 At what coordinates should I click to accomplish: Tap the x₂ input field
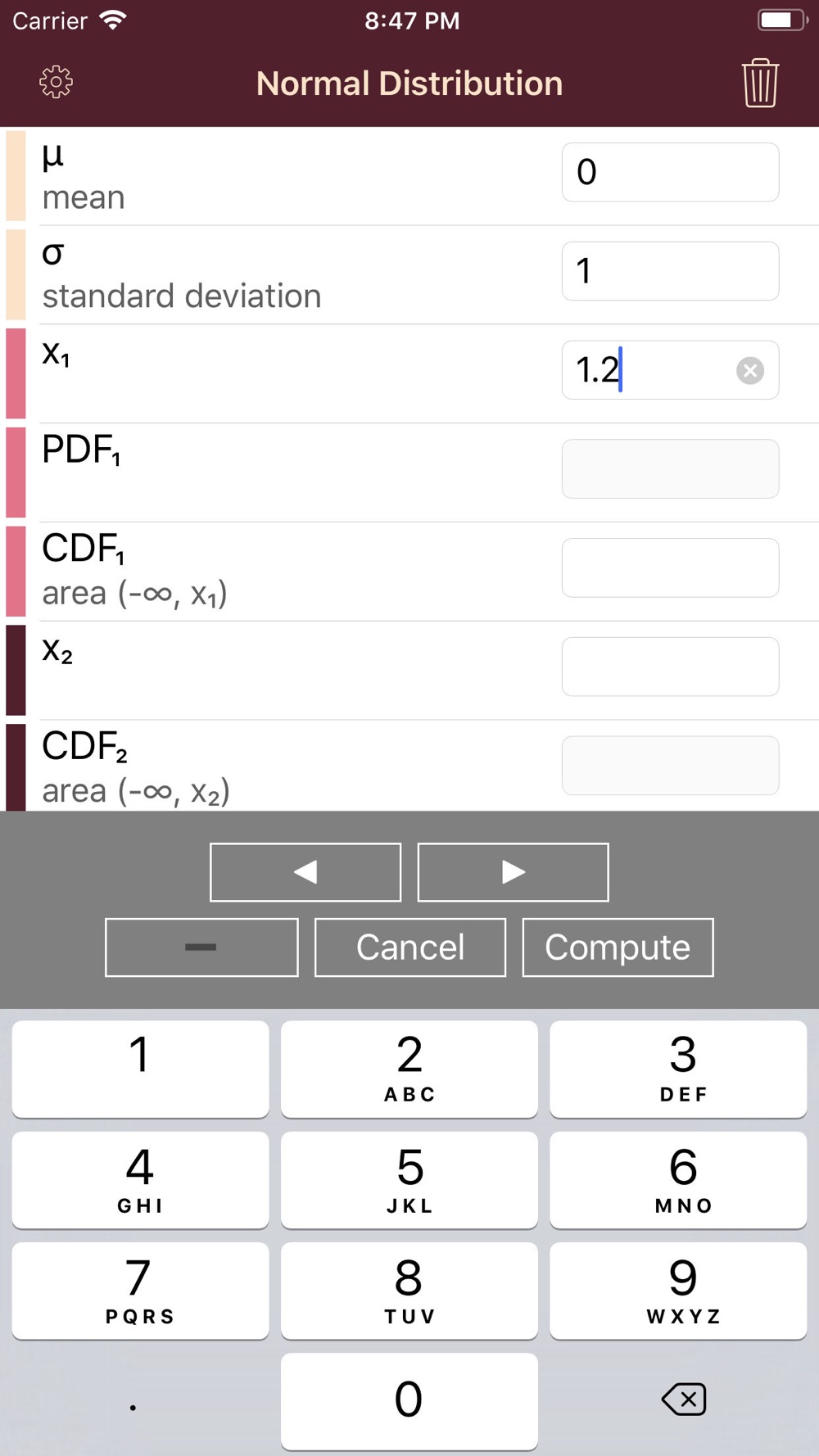[670, 667]
